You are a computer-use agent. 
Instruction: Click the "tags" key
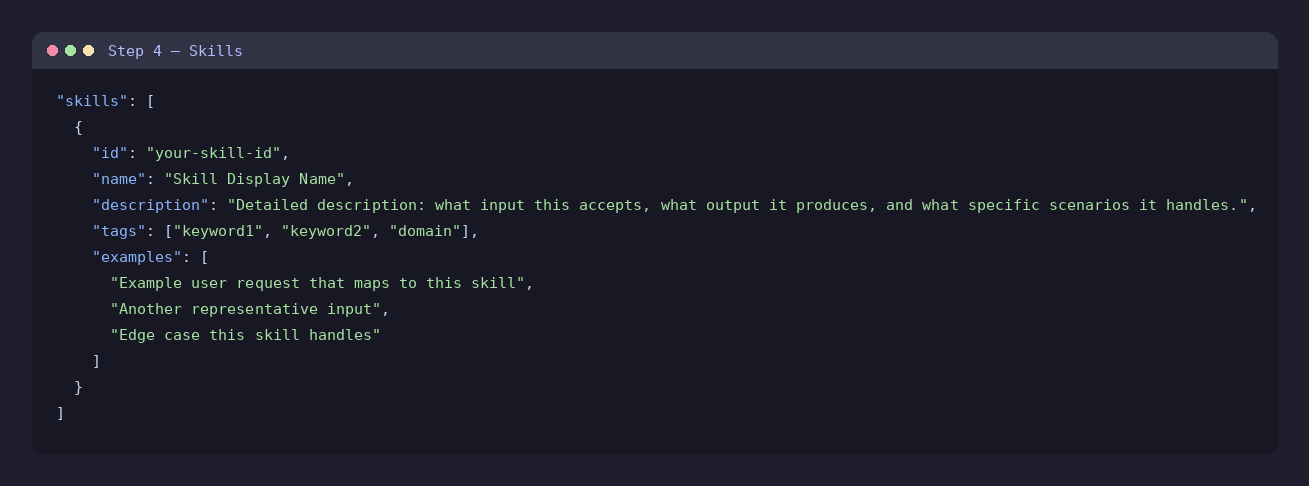tap(120, 231)
